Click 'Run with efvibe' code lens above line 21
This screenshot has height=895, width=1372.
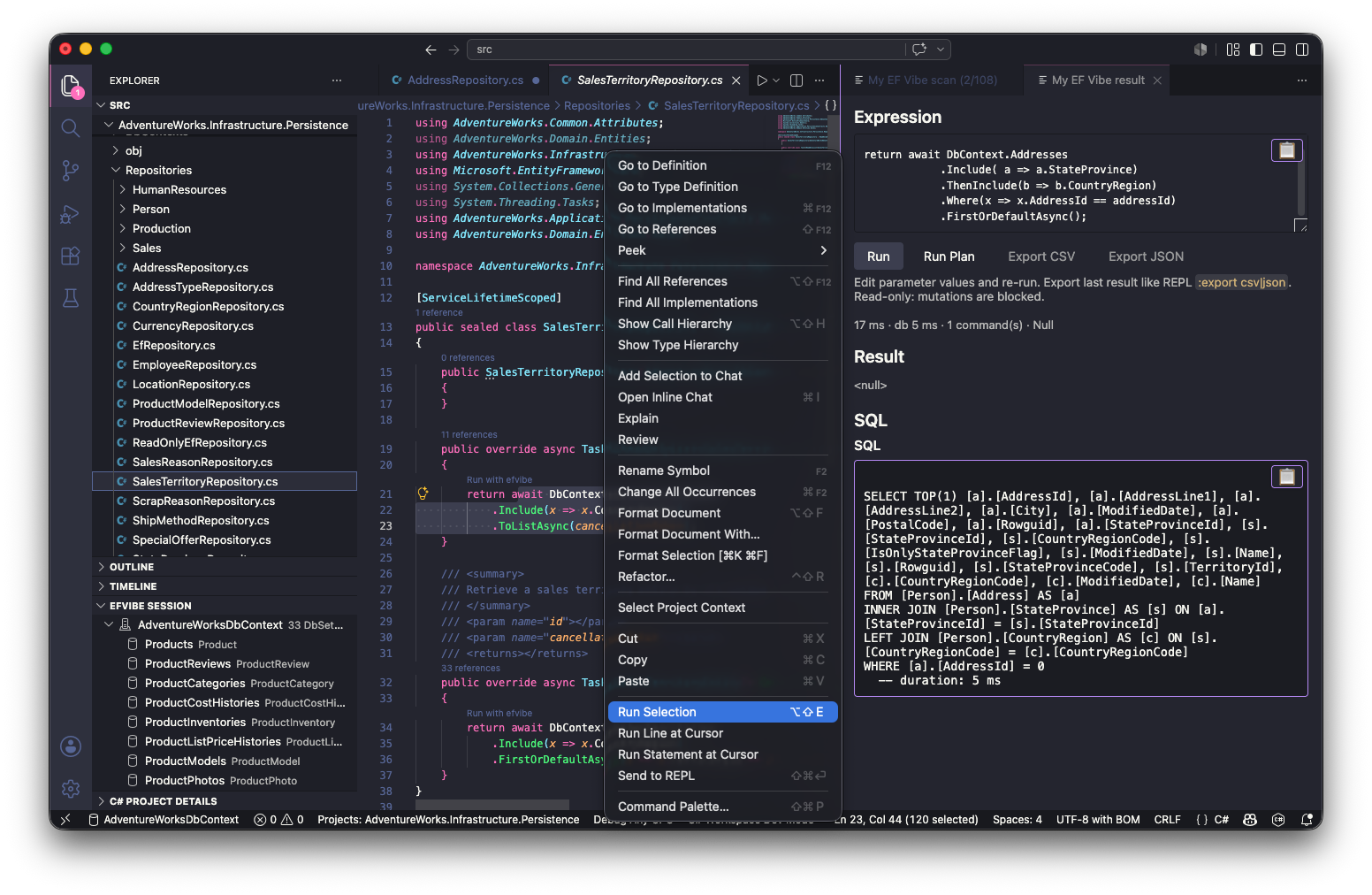499,480
